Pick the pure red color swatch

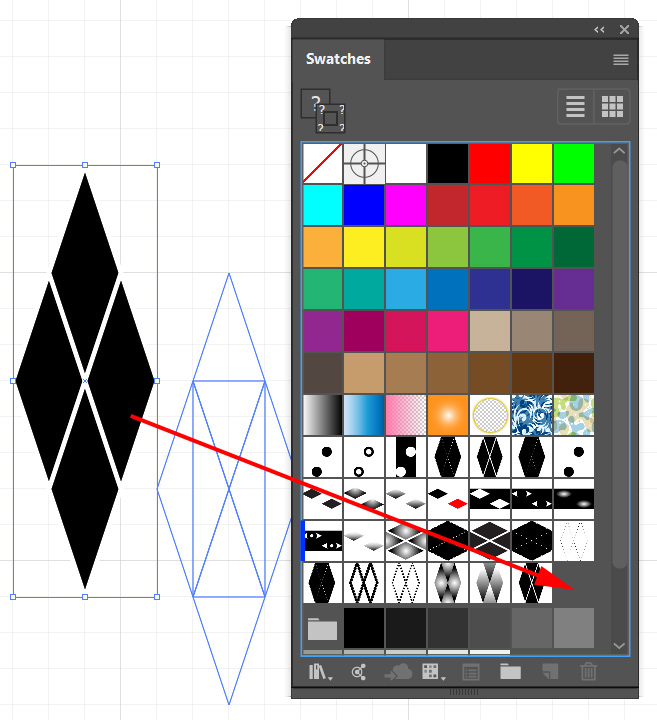click(490, 163)
